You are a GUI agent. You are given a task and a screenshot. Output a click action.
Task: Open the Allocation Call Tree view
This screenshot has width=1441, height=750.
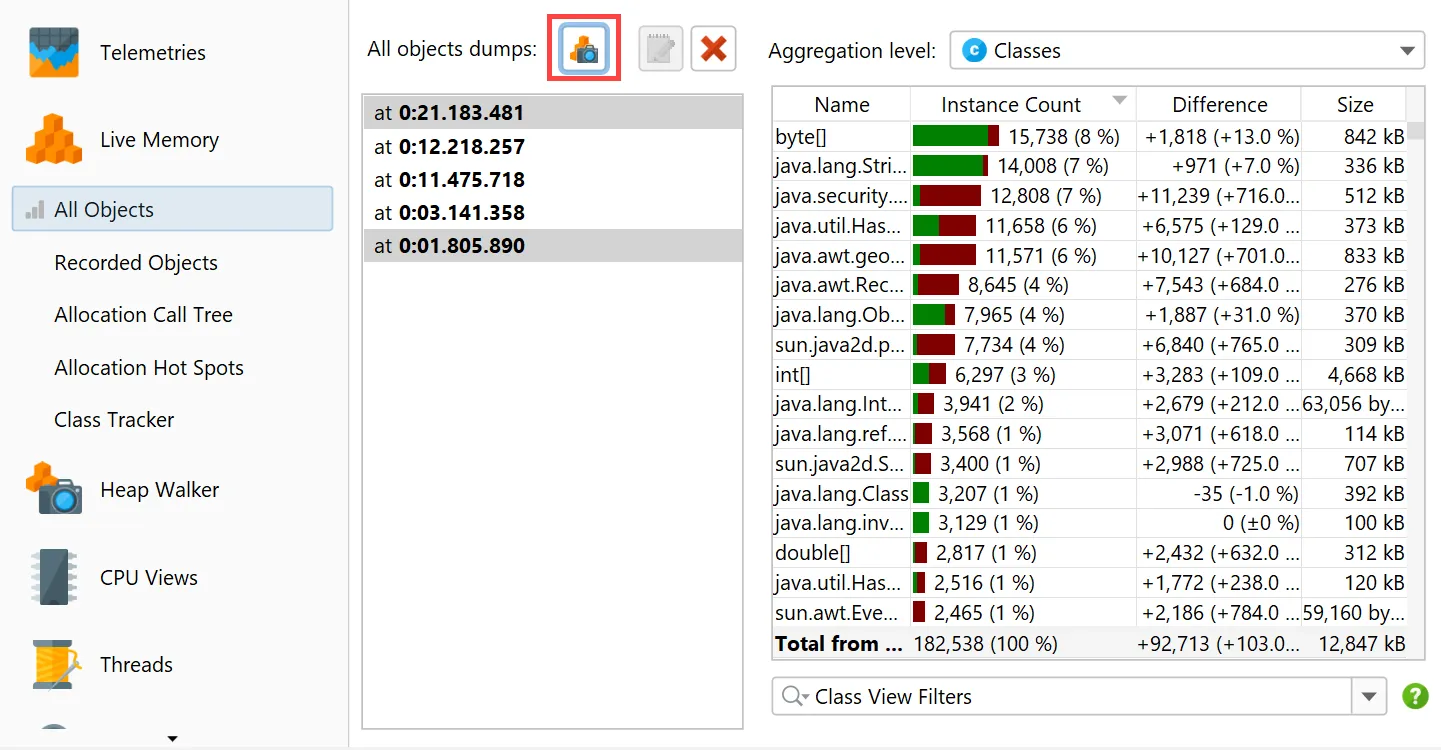(143, 315)
